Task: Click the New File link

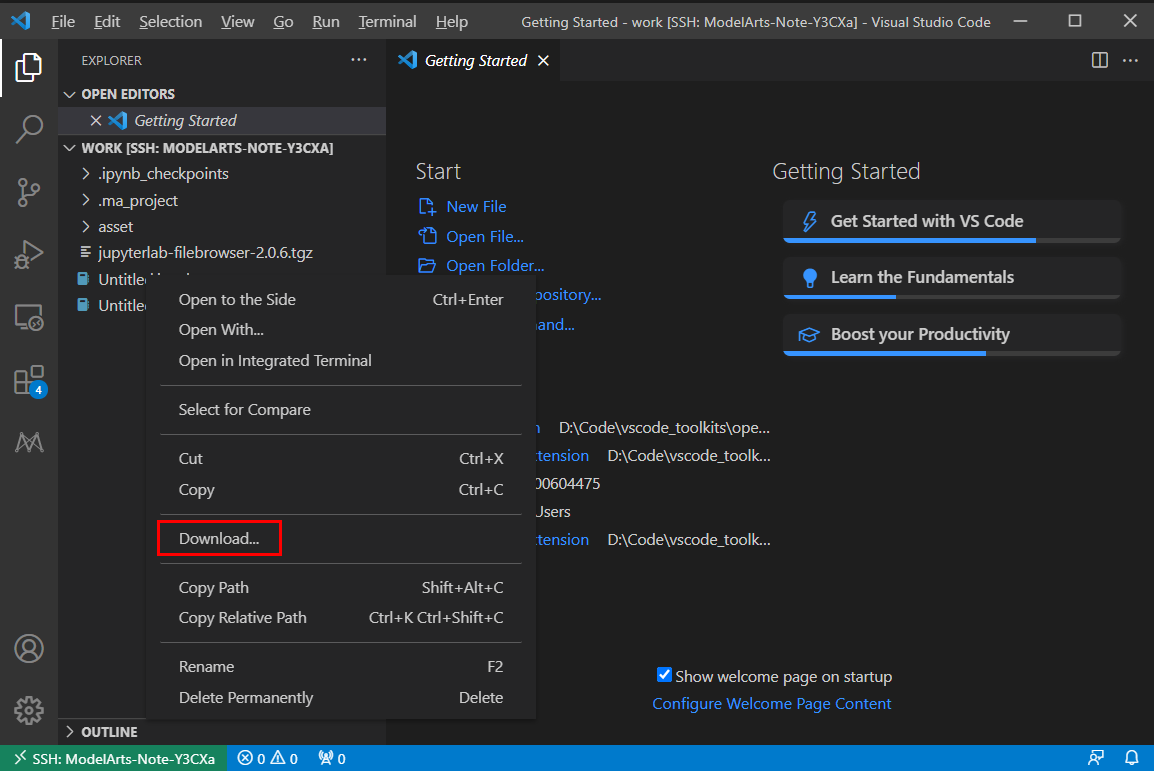Action: (x=476, y=207)
